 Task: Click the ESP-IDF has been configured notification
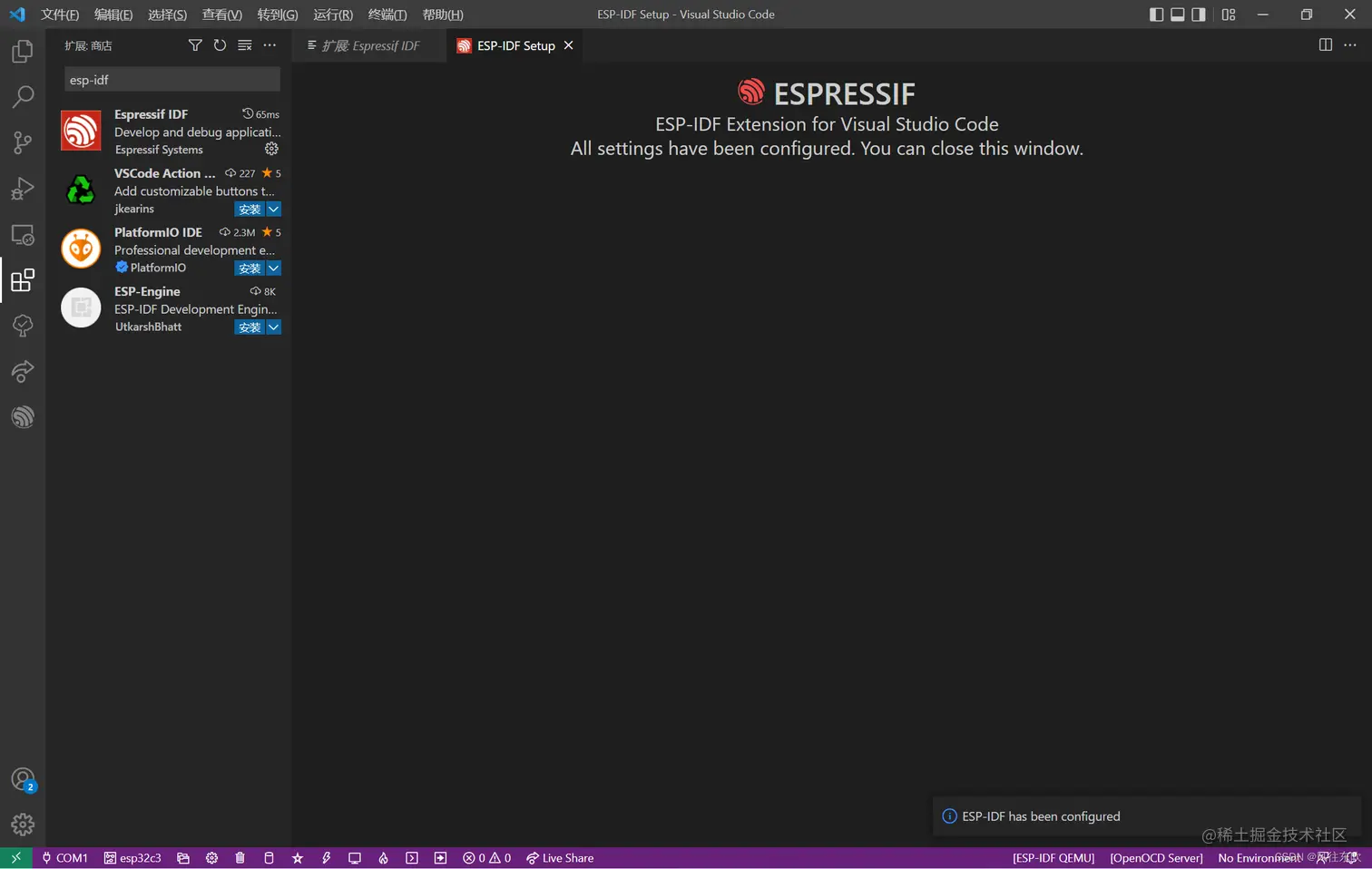click(1147, 816)
